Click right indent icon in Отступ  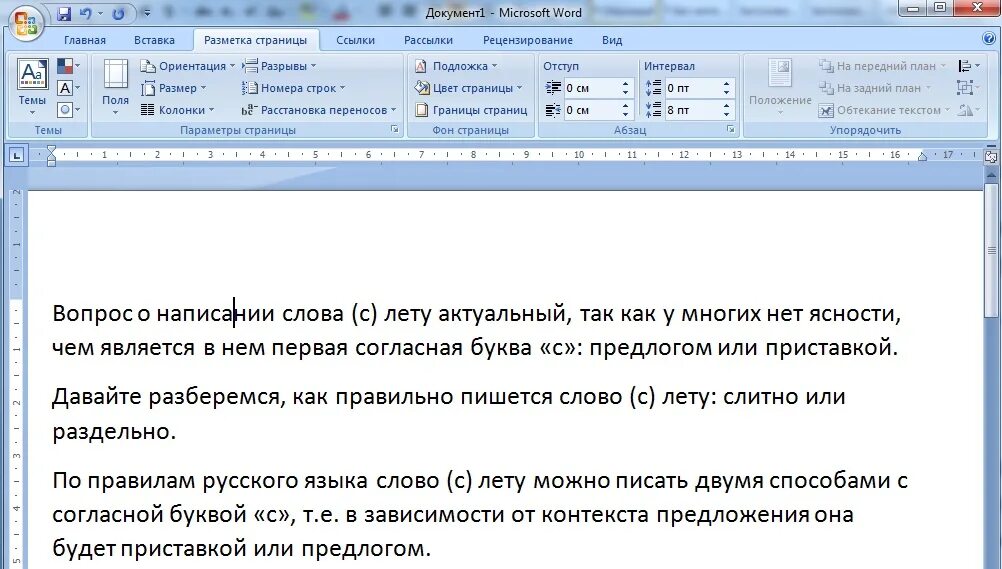coord(553,110)
